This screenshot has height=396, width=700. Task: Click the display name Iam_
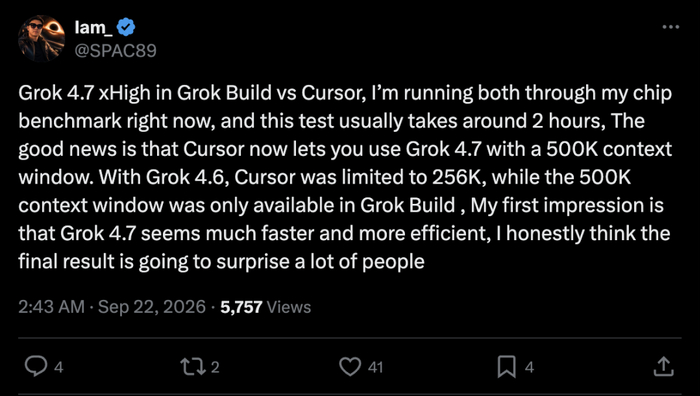click(x=93, y=28)
